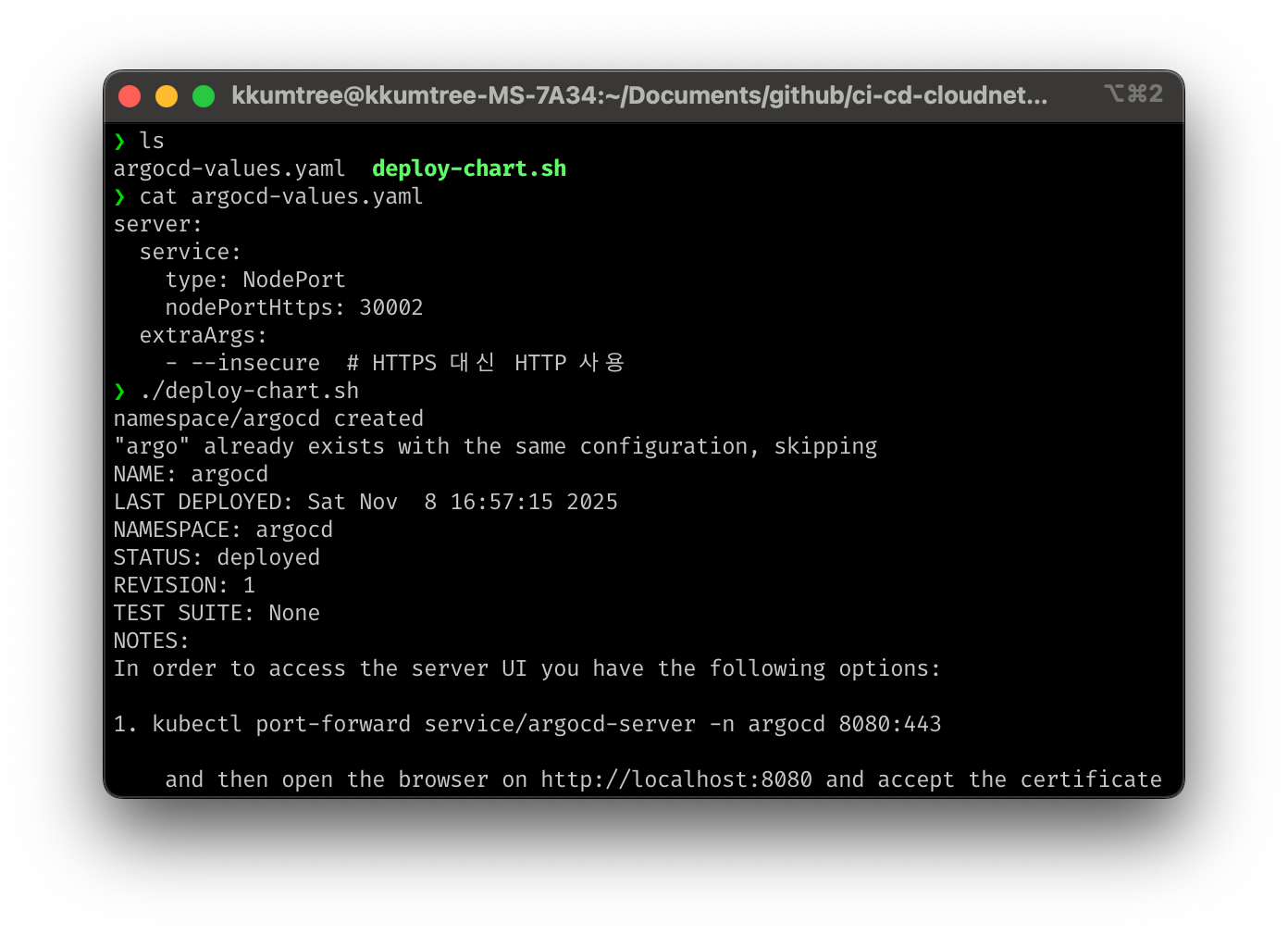Click the 'NOTES:' line
The image size is (1288, 935).
pos(152,641)
